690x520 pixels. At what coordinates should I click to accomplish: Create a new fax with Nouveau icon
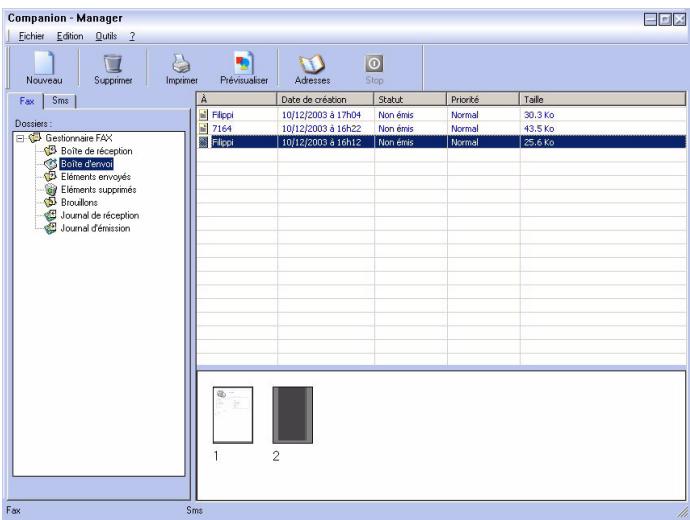(x=44, y=63)
